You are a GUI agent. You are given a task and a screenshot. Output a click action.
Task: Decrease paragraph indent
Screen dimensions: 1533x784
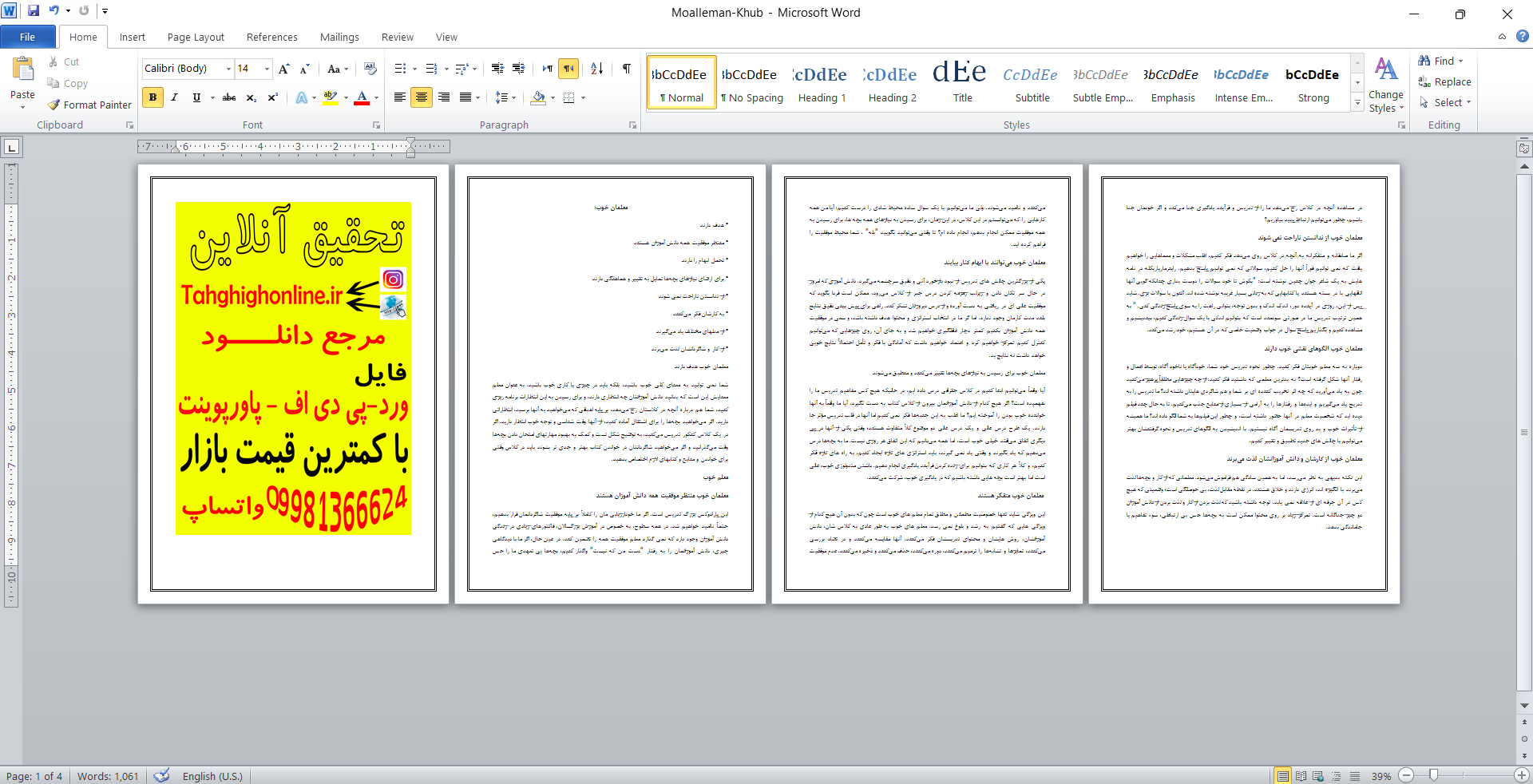coord(497,69)
